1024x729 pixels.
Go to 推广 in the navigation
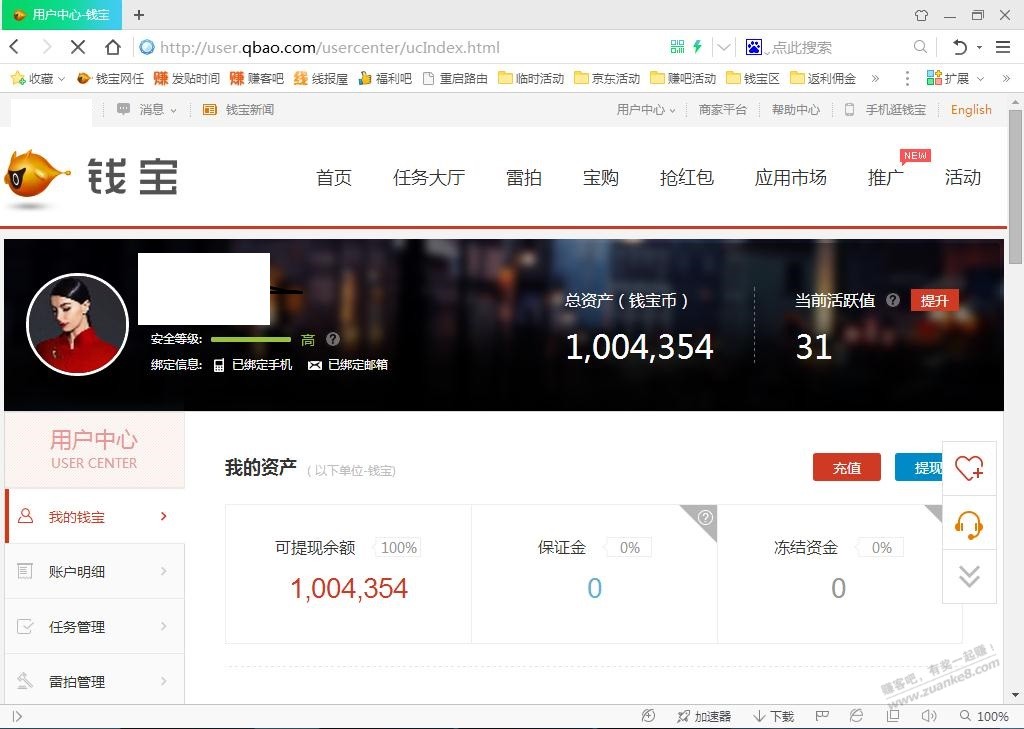(x=886, y=178)
